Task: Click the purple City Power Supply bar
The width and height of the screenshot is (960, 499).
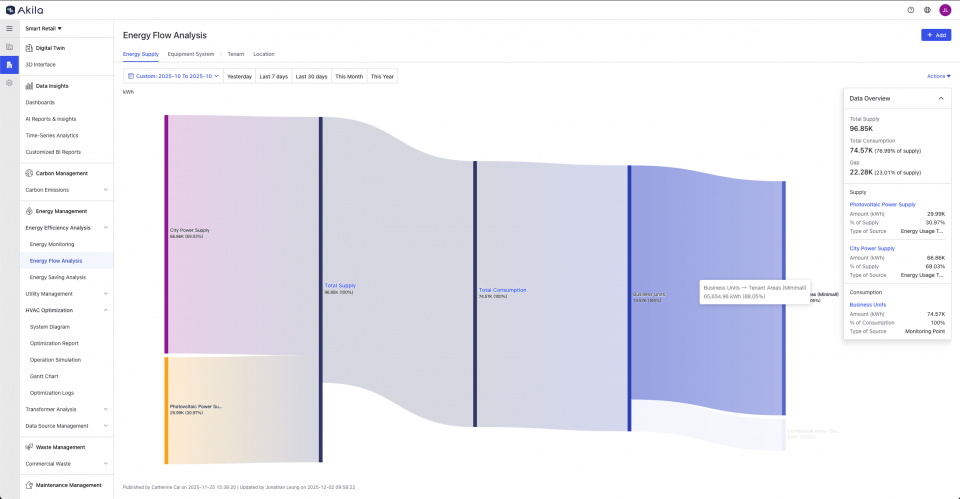Action: point(166,234)
